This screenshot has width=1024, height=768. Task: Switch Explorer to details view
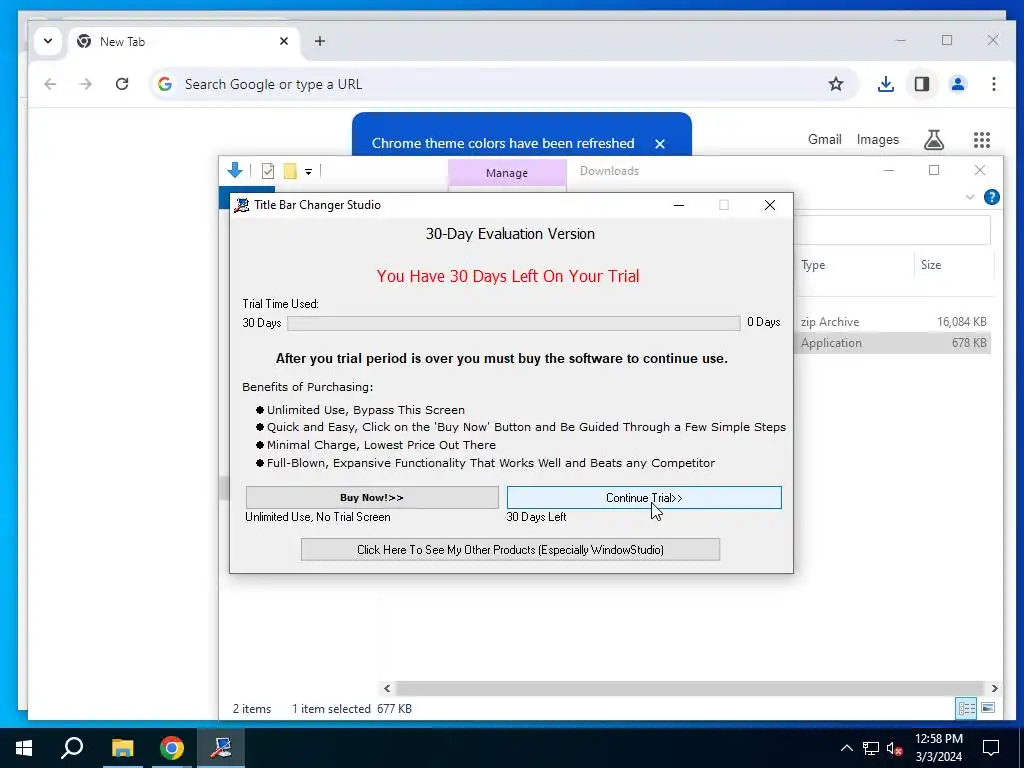[x=966, y=709]
